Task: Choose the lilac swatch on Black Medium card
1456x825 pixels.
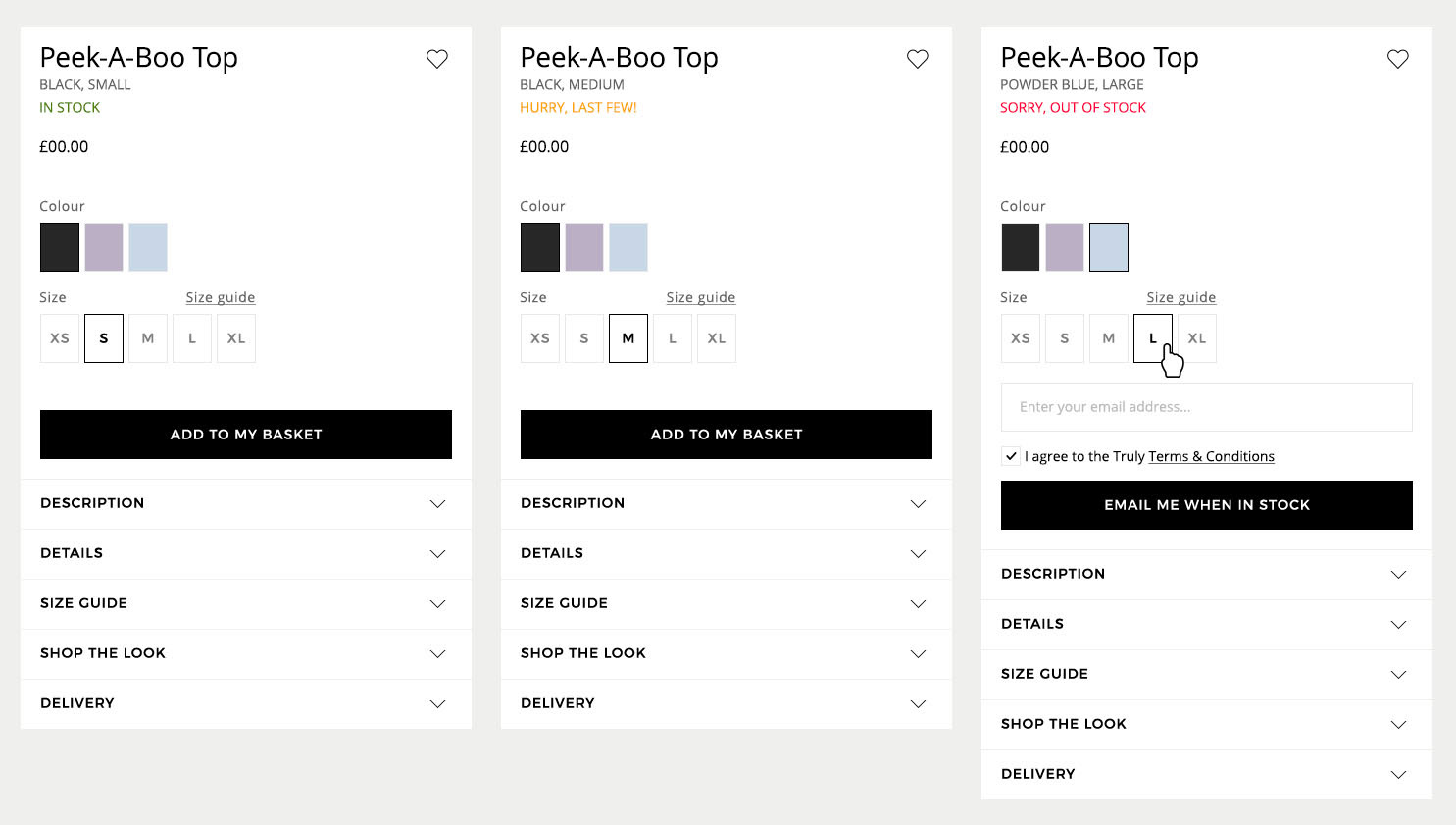Action: click(x=584, y=247)
